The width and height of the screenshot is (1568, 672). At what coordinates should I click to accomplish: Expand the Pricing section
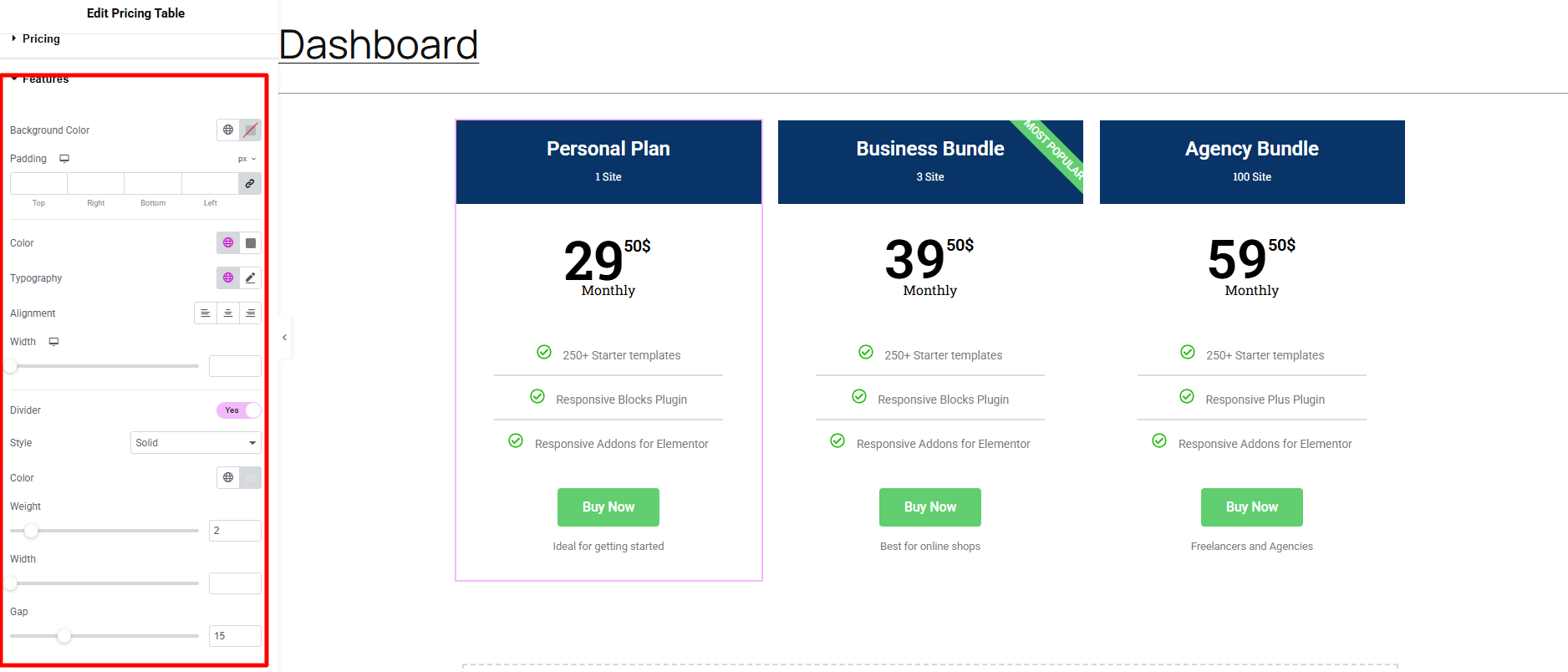[x=40, y=38]
